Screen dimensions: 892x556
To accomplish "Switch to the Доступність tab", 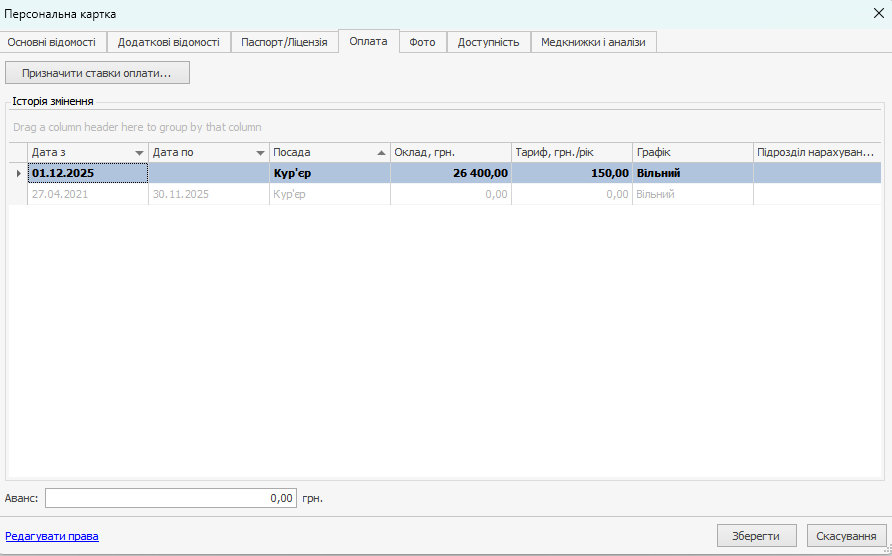I will pos(488,42).
